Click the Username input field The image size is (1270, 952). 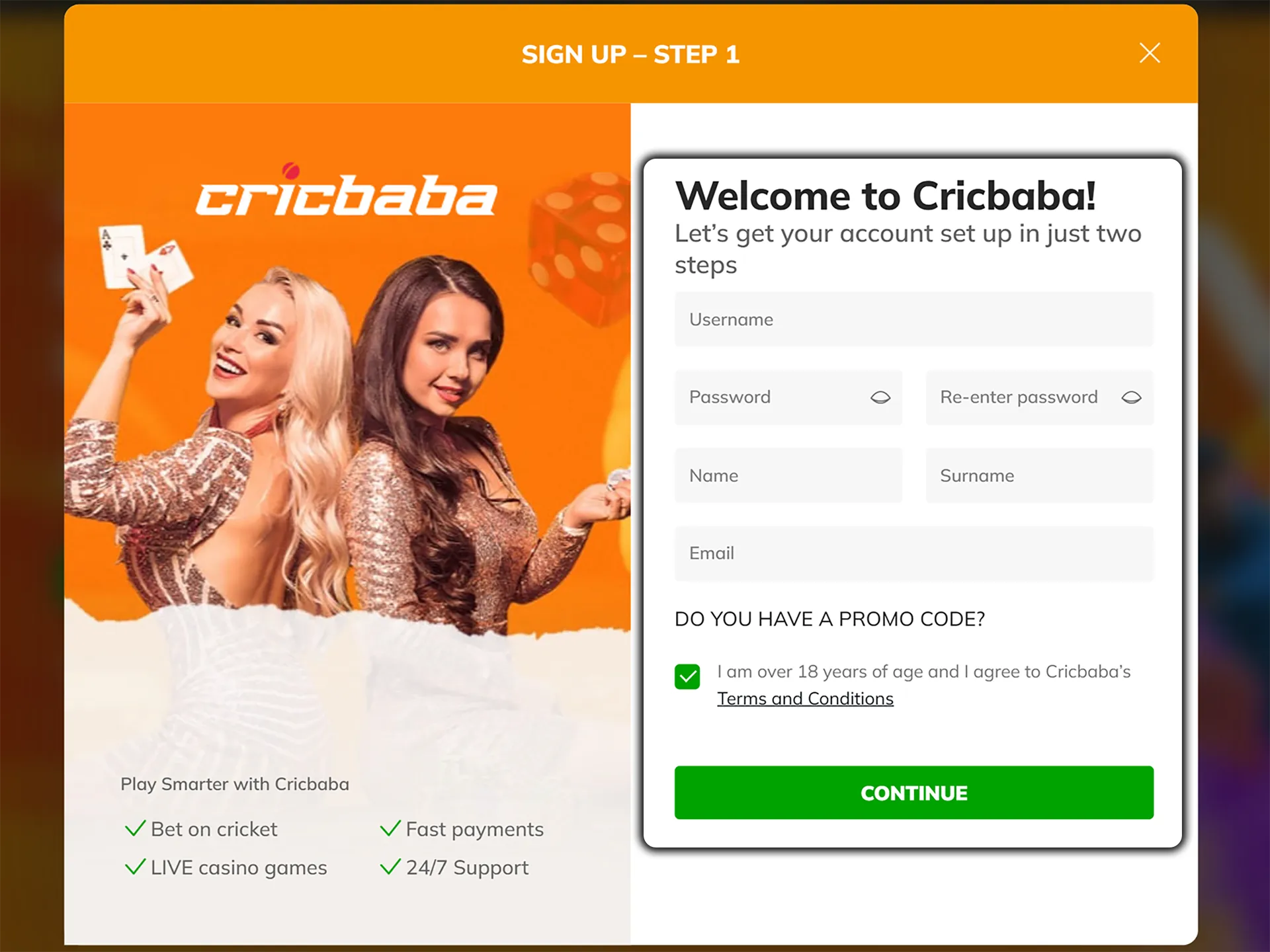click(912, 319)
